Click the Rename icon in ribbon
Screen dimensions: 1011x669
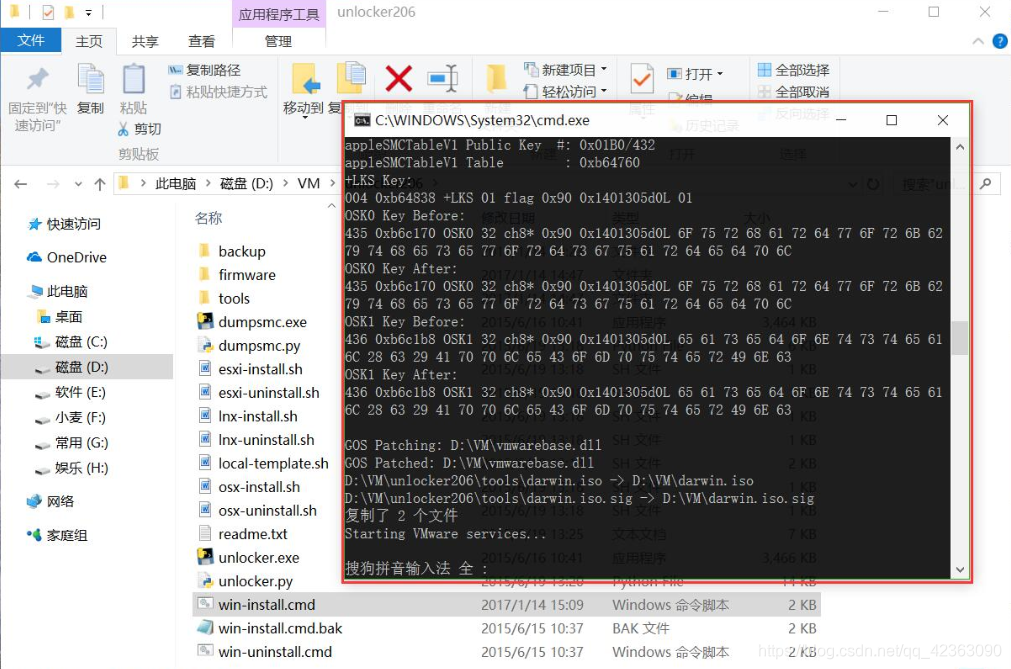443,79
